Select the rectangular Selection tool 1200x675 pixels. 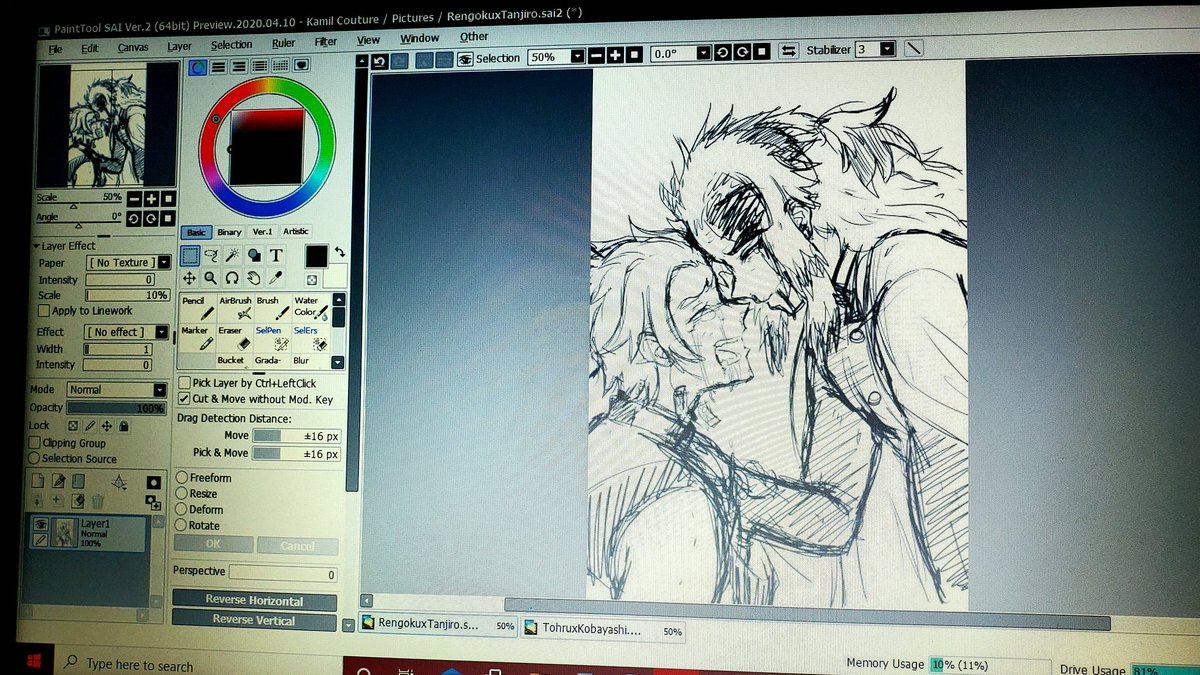[190, 256]
